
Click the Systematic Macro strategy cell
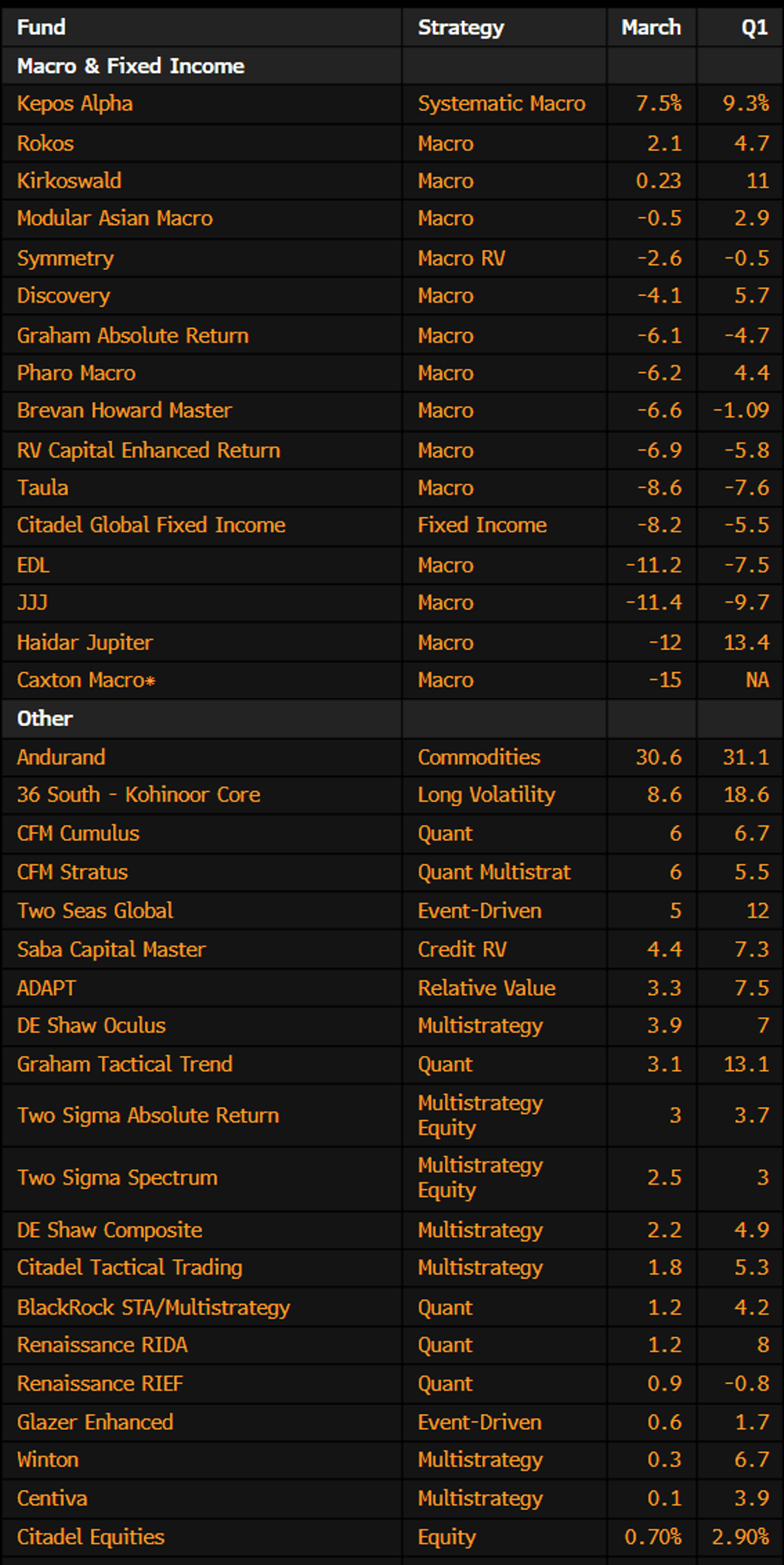tap(502, 103)
